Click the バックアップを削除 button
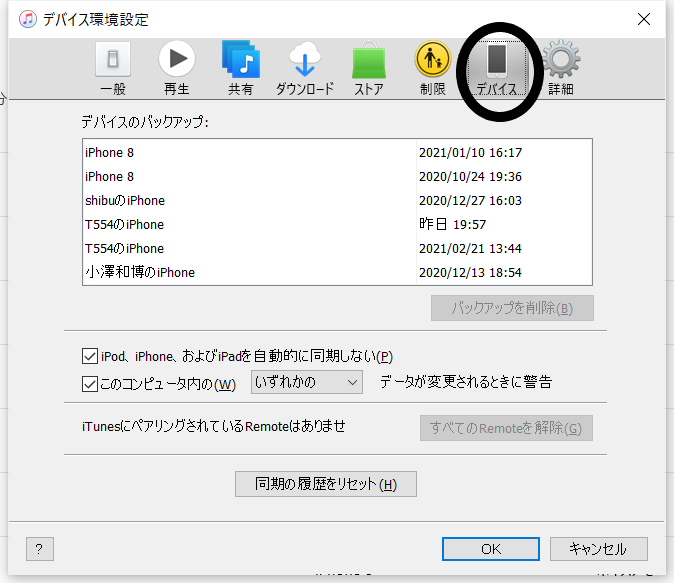Viewport: 674px width, 583px height. [512, 308]
